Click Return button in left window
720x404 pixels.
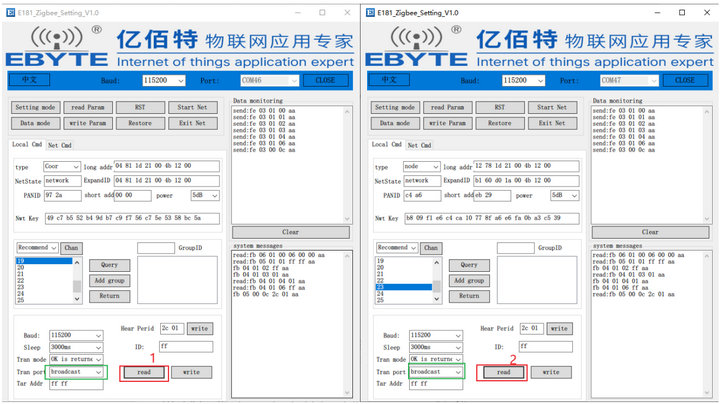click(109, 296)
